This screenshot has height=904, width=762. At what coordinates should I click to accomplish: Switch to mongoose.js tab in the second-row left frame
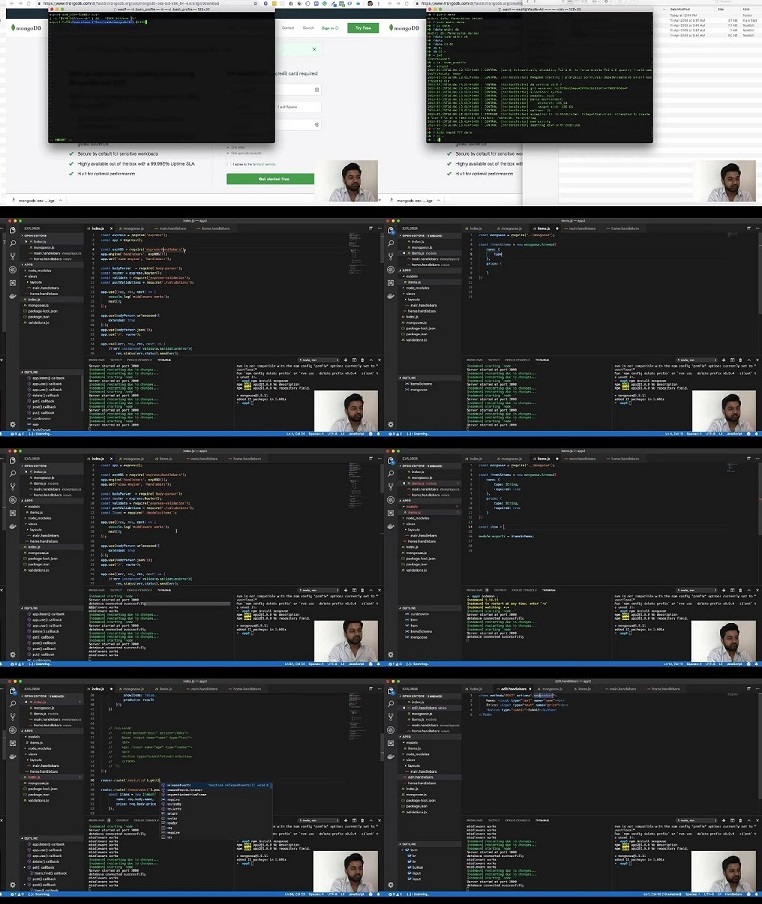pyautogui.click(x=133, y=228)
